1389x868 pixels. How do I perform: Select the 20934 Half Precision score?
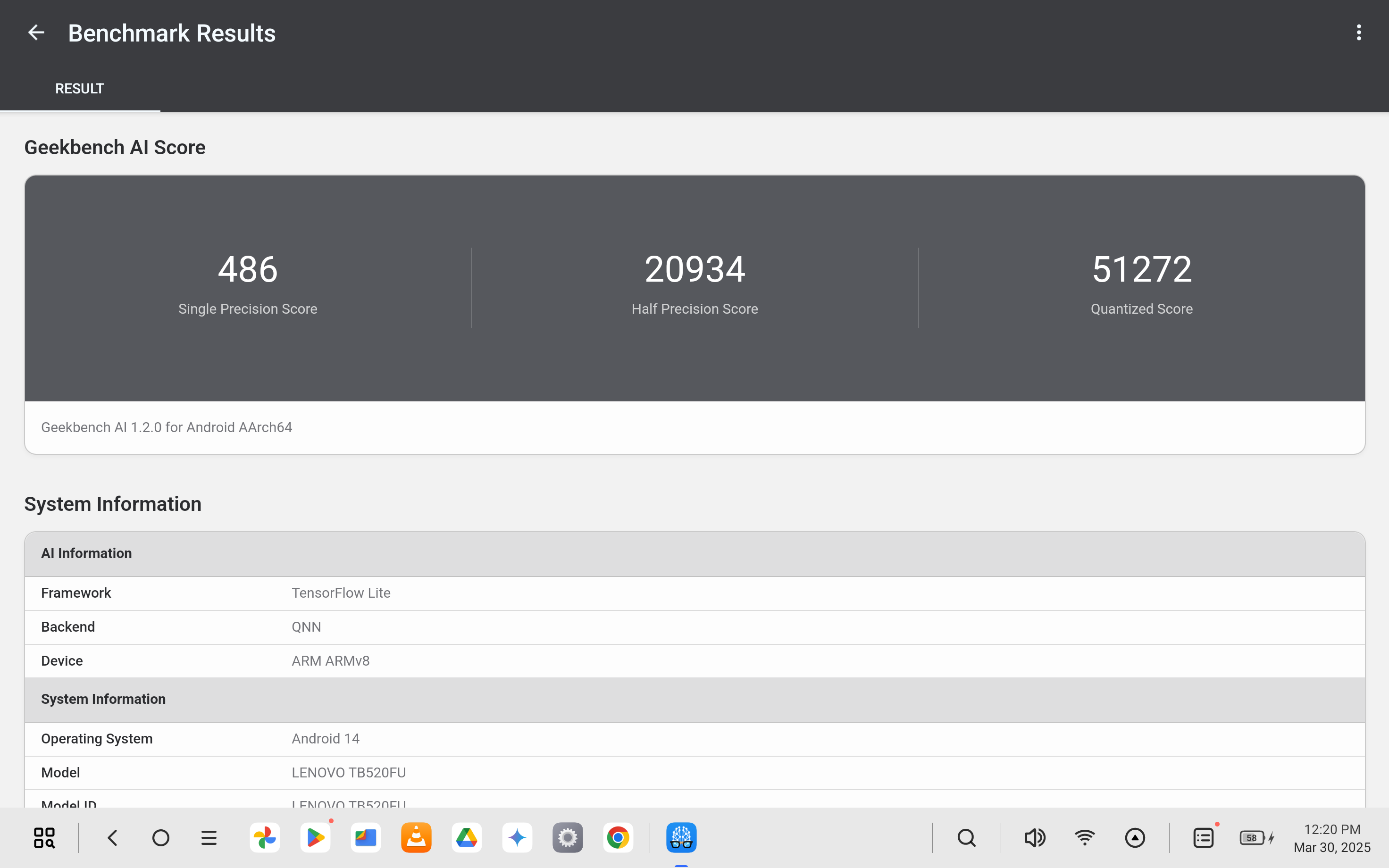coord(694,269)
